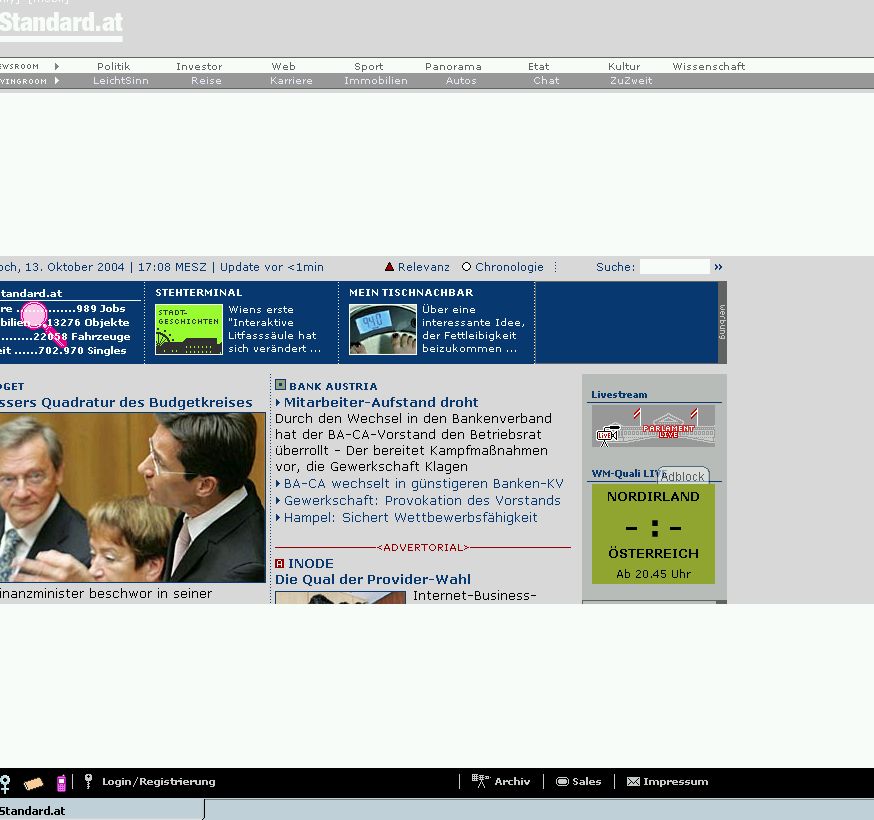Screen dimensions: 874x820
Task: Open the Immobilien section
Action: 376,81
